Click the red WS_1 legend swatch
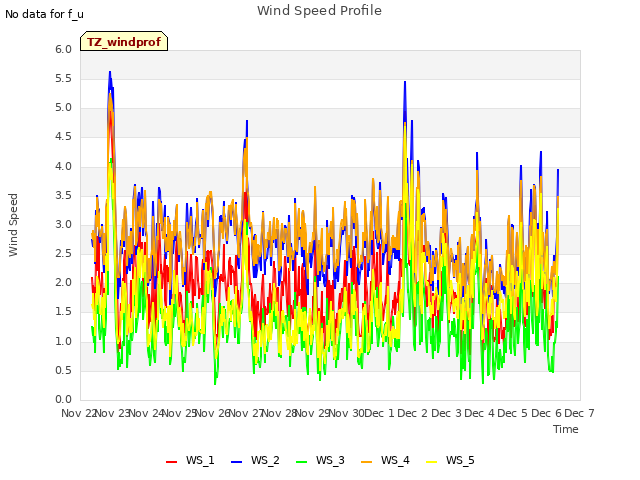 [171, 462]
